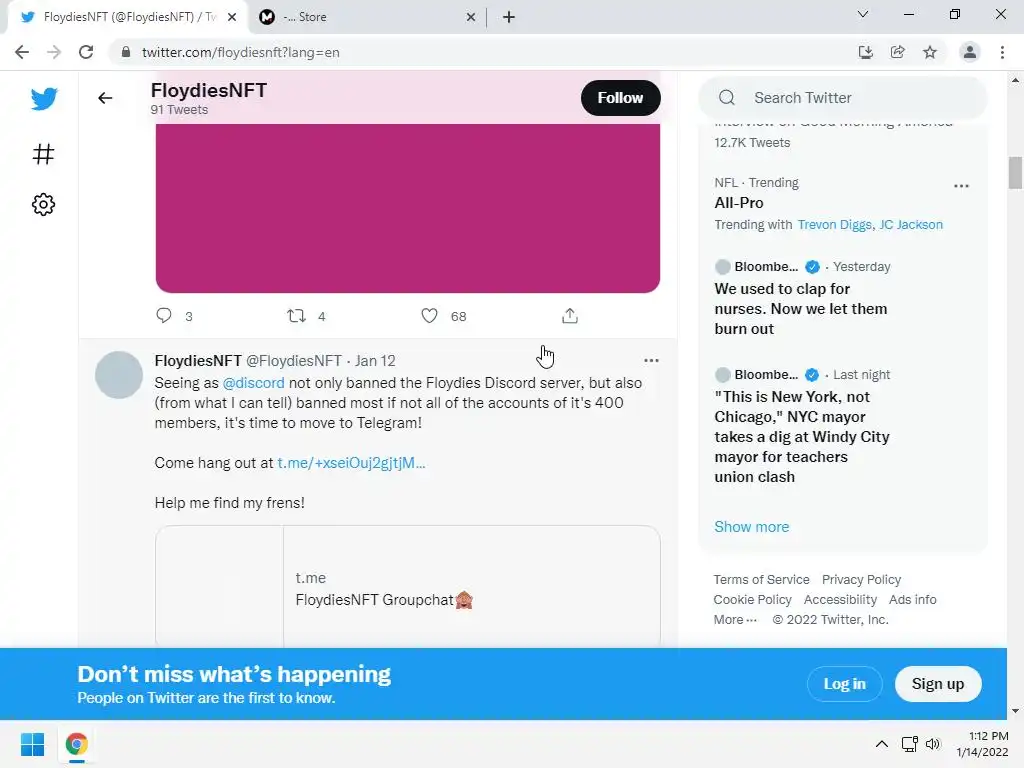
Task: Click Show more in trends
Action: pyautogui.click(x=752, y=527)
